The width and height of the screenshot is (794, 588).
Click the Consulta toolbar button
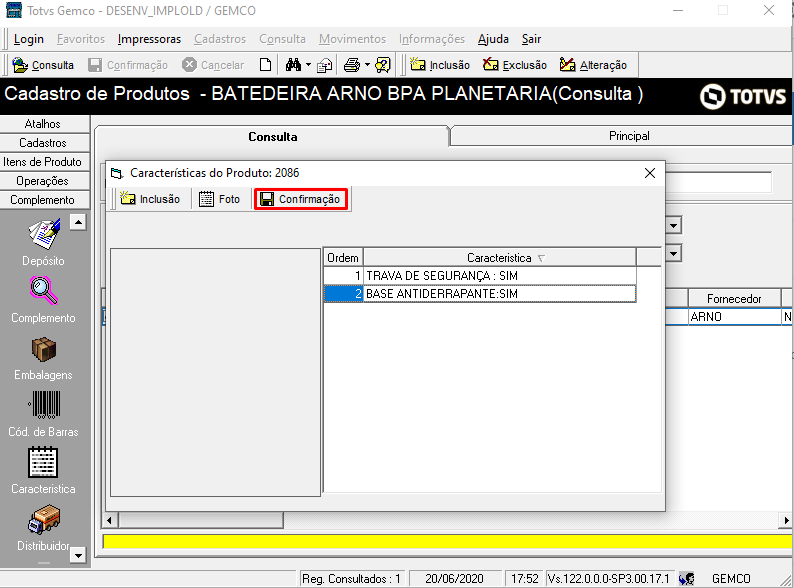tap(43, 65)
